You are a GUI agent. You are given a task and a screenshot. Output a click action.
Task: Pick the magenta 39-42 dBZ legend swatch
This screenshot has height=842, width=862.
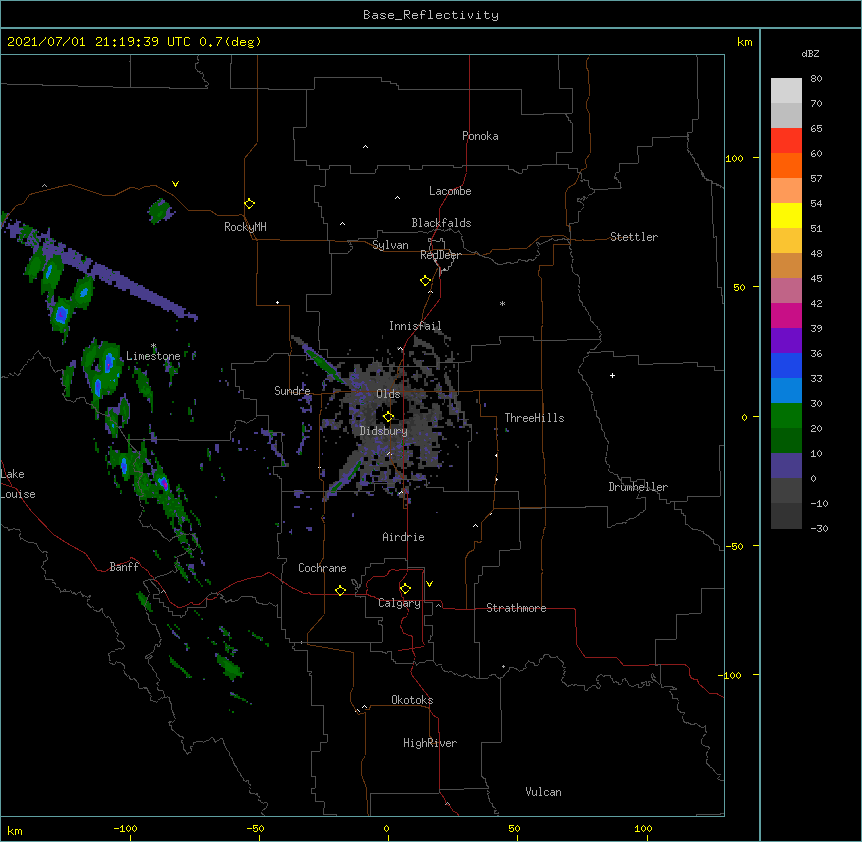(x=786, y=315)
